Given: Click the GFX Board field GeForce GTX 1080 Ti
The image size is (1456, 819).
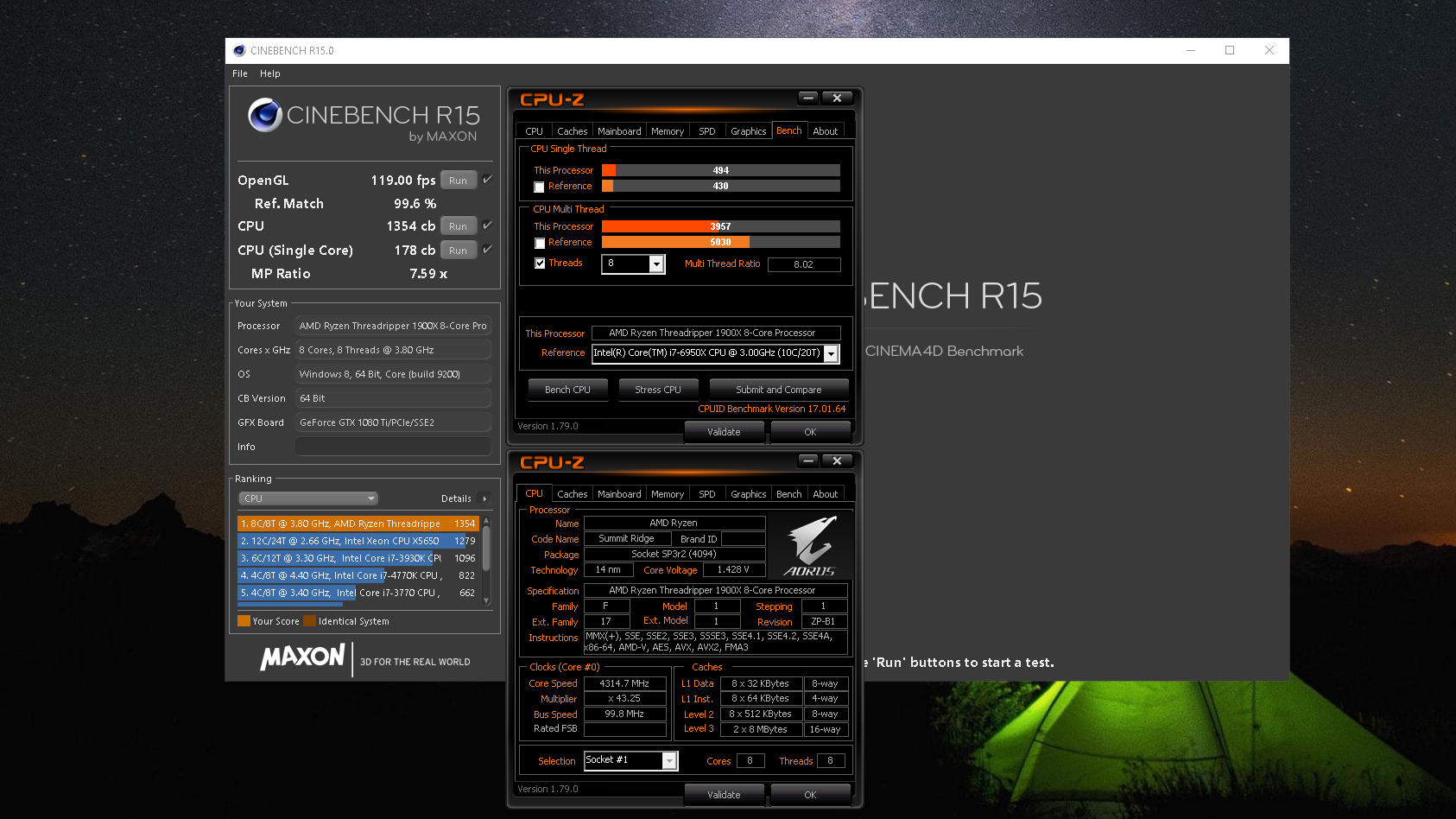Looking at the screenshot, I should (x=393, y=422).
